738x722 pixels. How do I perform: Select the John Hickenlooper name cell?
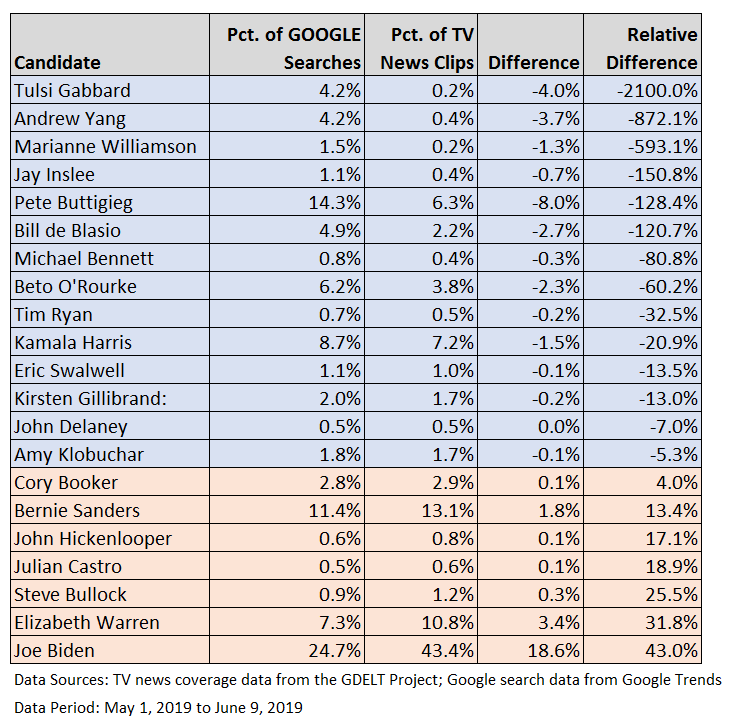110,538
